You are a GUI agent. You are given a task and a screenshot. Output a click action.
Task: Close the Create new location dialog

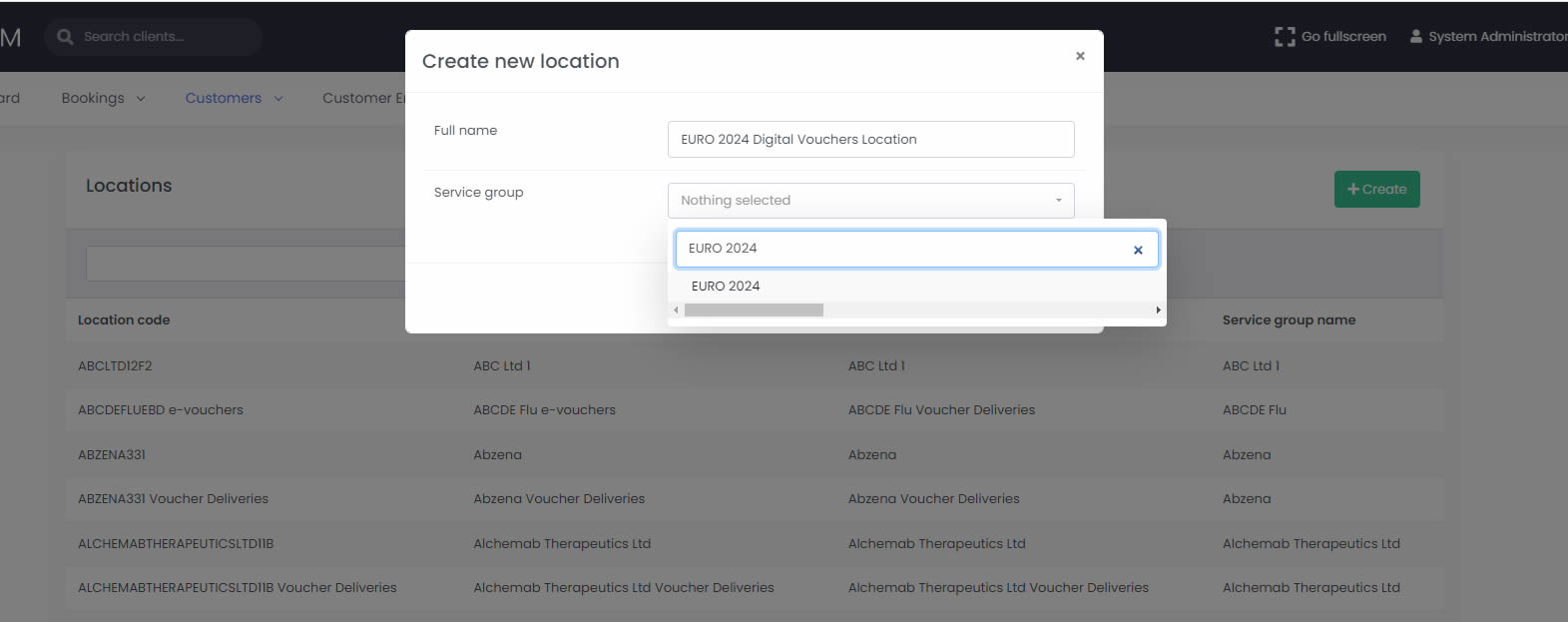(1080, 56)
